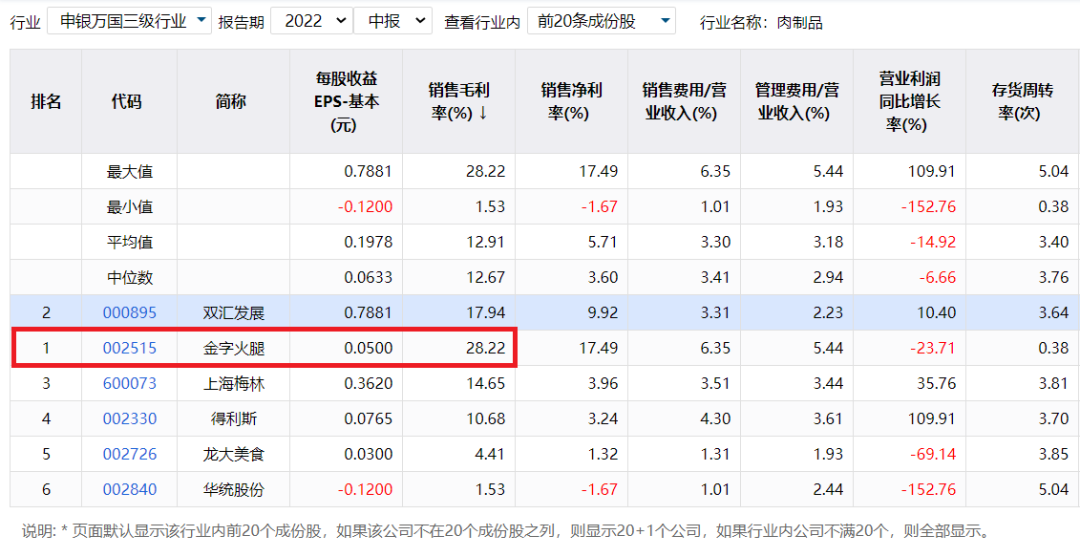Open the 申银万国三级行业 industry dropdown
Viewport: 1080px width, 557px height.
pyautogui.click(x=129, y=21)
